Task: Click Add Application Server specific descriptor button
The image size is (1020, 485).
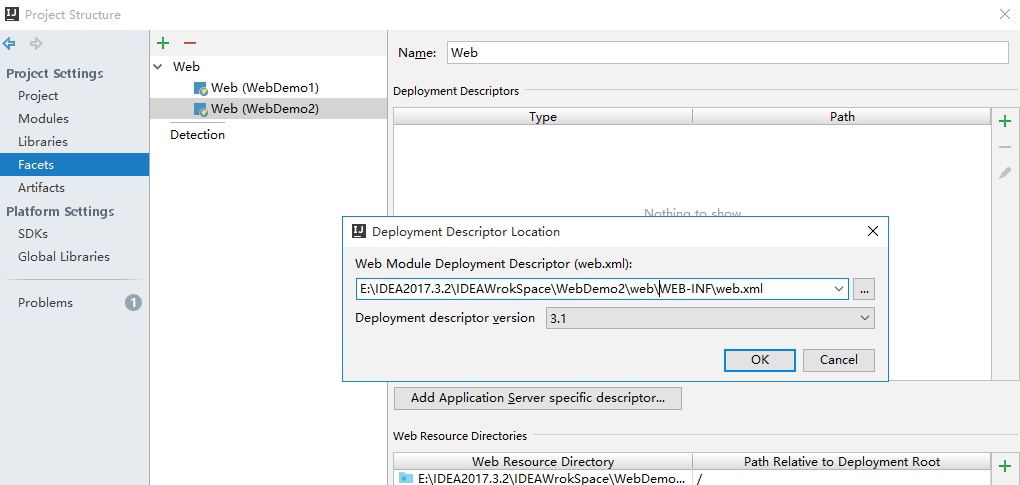Action: pos(538,398)
